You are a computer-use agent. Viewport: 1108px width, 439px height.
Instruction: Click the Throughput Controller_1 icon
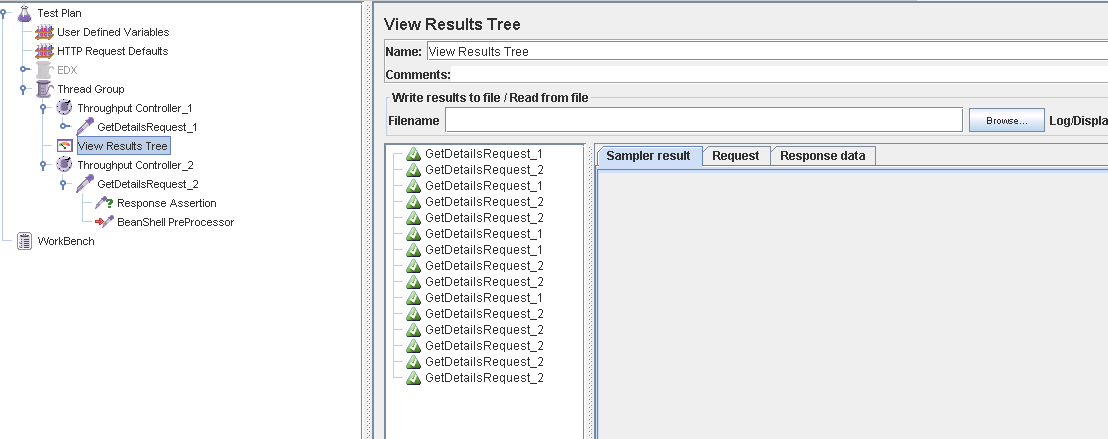64,108
